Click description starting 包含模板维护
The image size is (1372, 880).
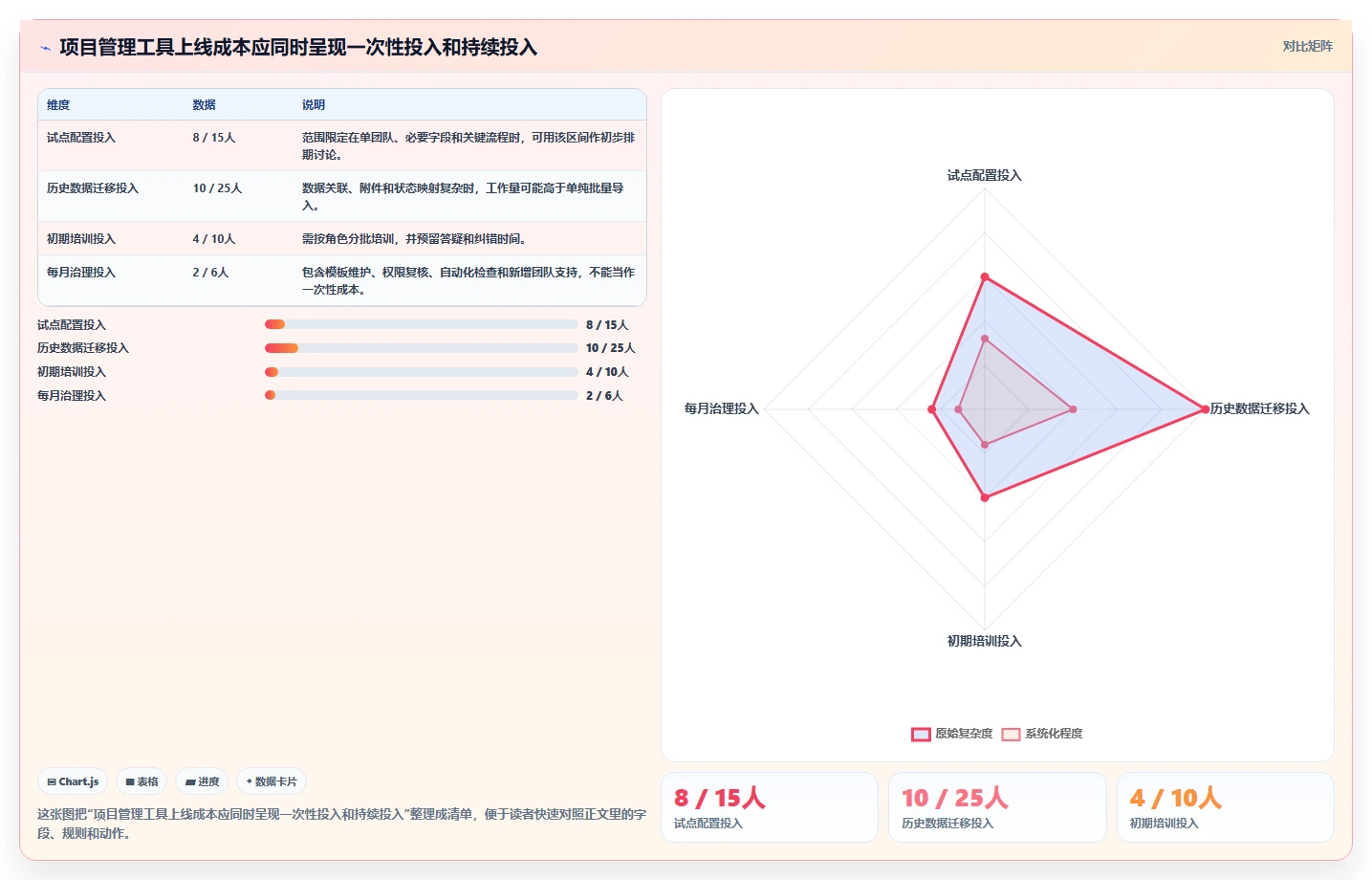[468, 281]
